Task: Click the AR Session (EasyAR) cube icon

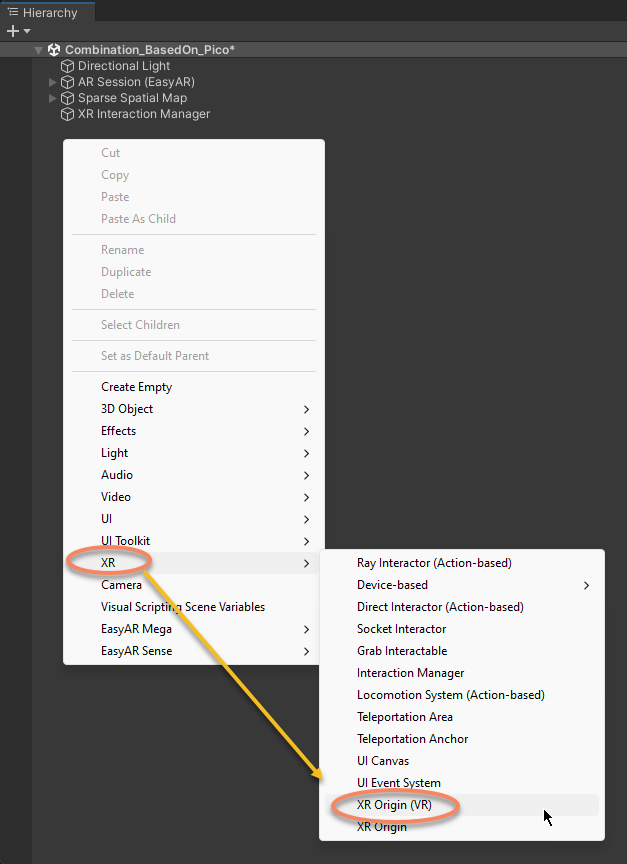Action: pos(68,82)
